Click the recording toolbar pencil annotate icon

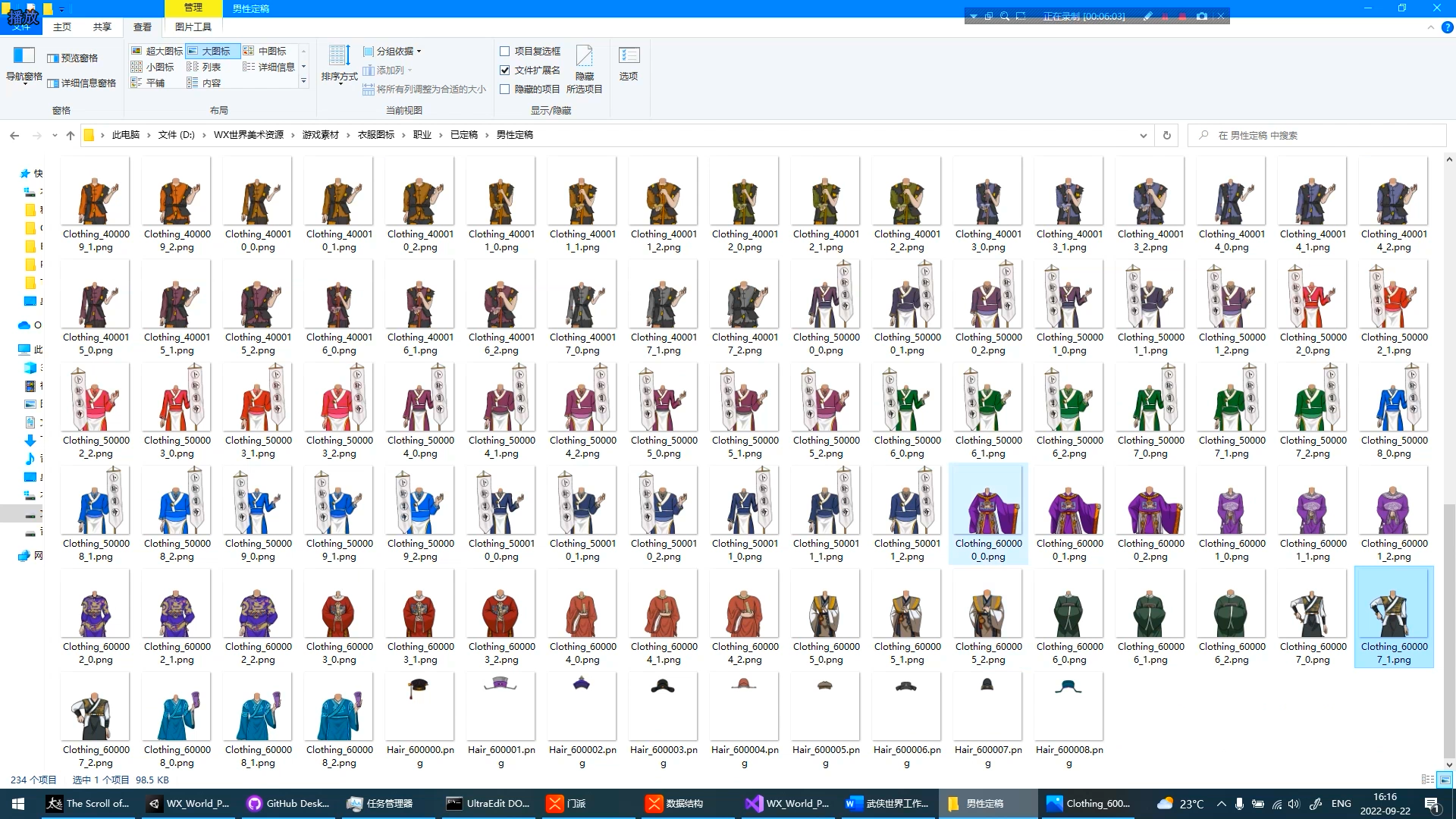tap(1147, 16)
